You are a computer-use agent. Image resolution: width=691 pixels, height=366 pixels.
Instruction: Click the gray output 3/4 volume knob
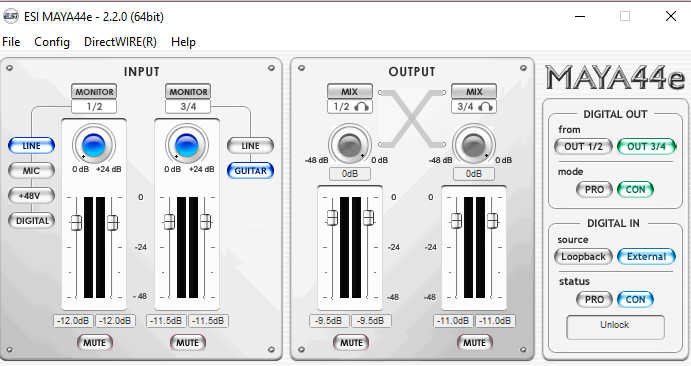[x=474, y=145]
